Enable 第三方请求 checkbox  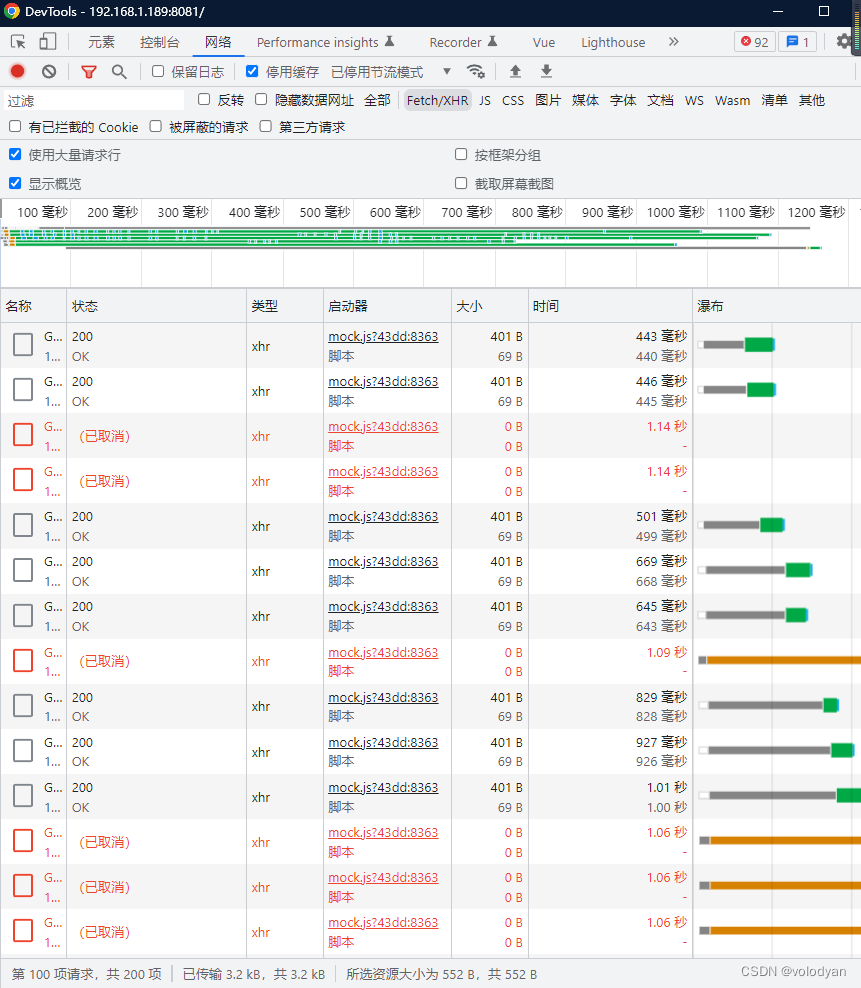point(266,127)
